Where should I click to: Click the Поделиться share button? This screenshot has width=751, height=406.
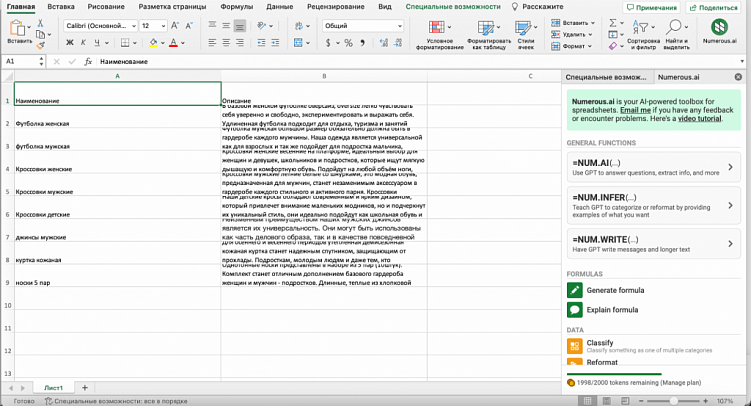tap(714, 8)
